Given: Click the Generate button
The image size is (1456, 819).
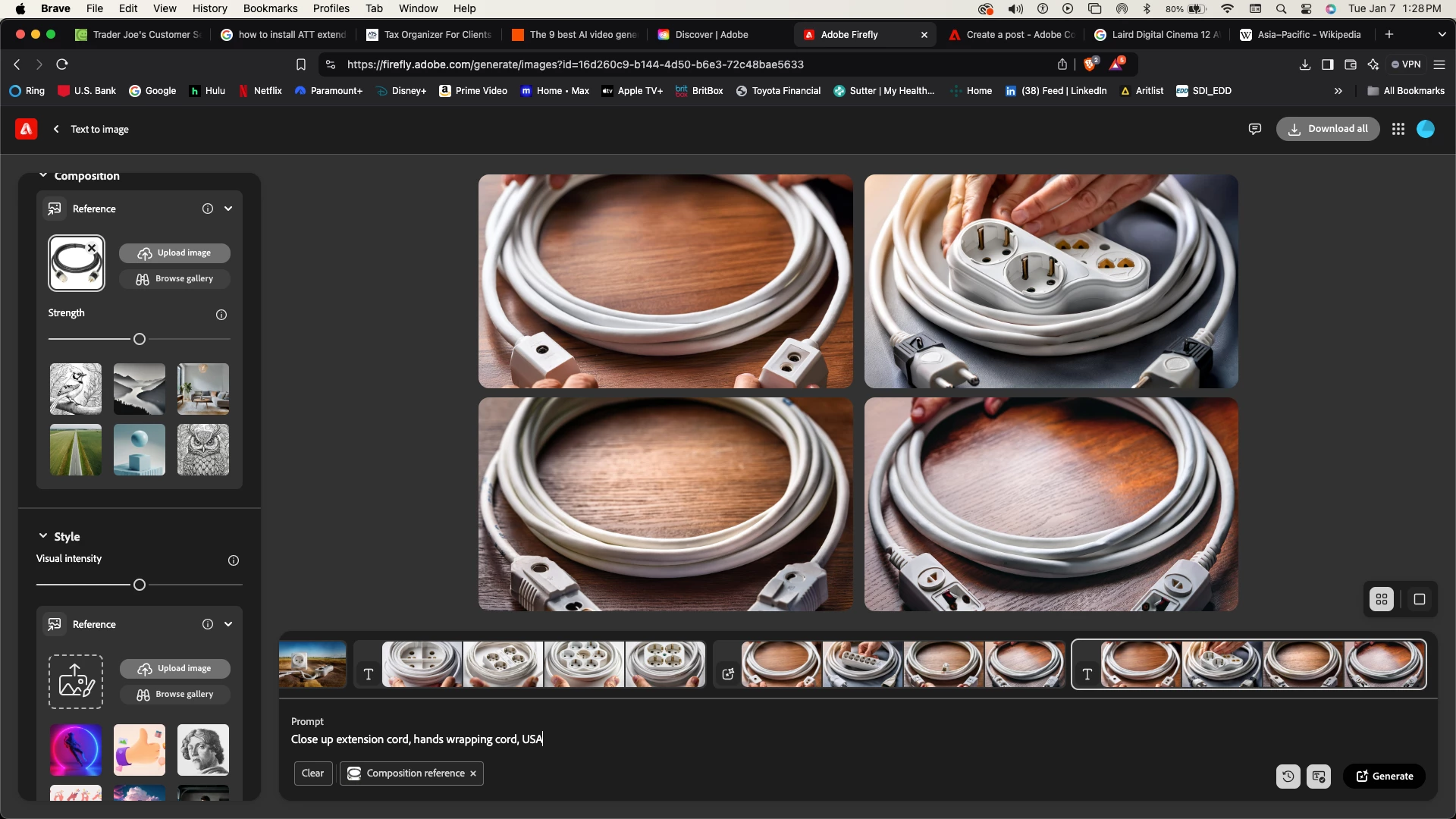Looking at the screenshot, I should pyautogui.click(x=1384, y=776).
